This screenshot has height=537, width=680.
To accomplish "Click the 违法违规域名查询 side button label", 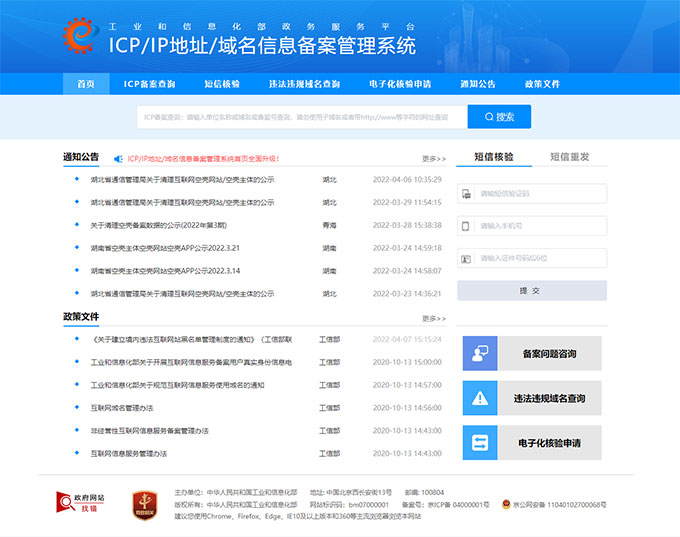I will [x=549, y=398].
